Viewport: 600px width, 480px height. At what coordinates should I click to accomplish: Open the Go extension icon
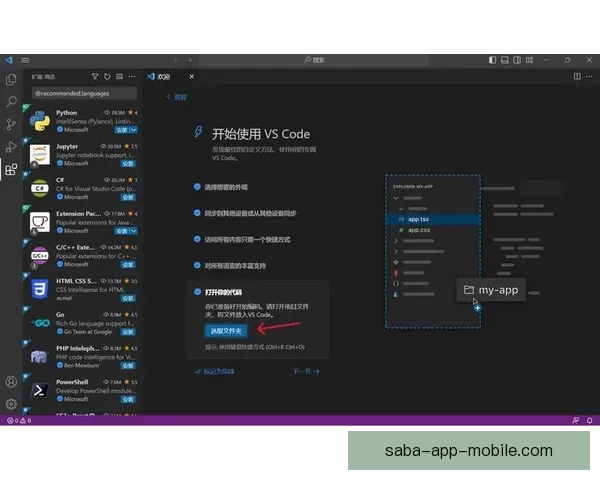pyautogui.click(x=40, y=323)
